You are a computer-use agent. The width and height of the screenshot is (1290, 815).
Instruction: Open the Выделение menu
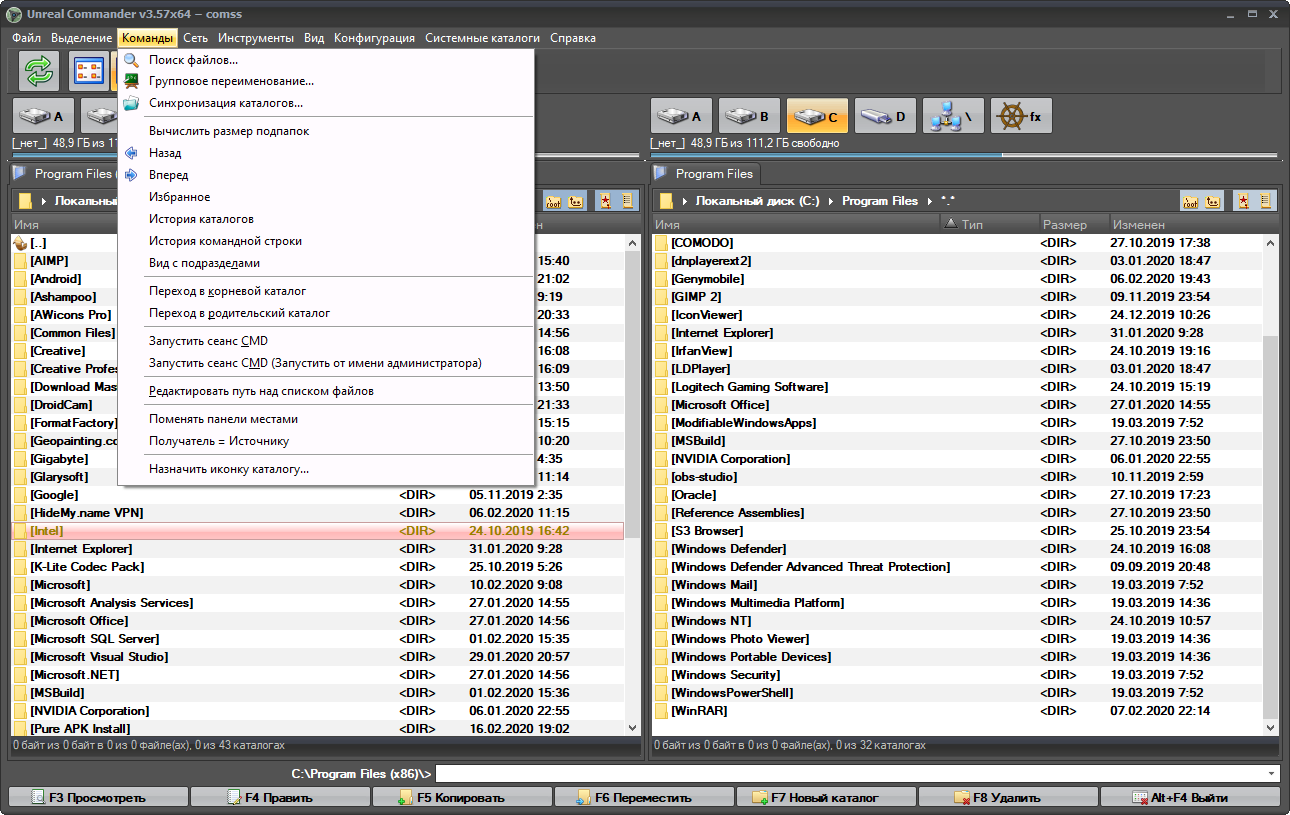(81, 38)
